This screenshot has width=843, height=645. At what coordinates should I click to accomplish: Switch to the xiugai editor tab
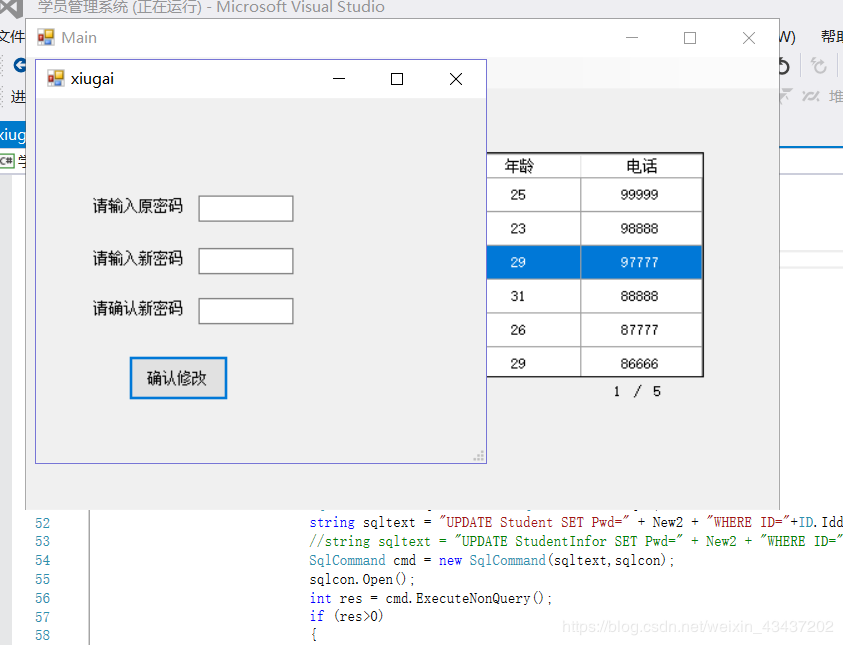[x=12, y=134]
